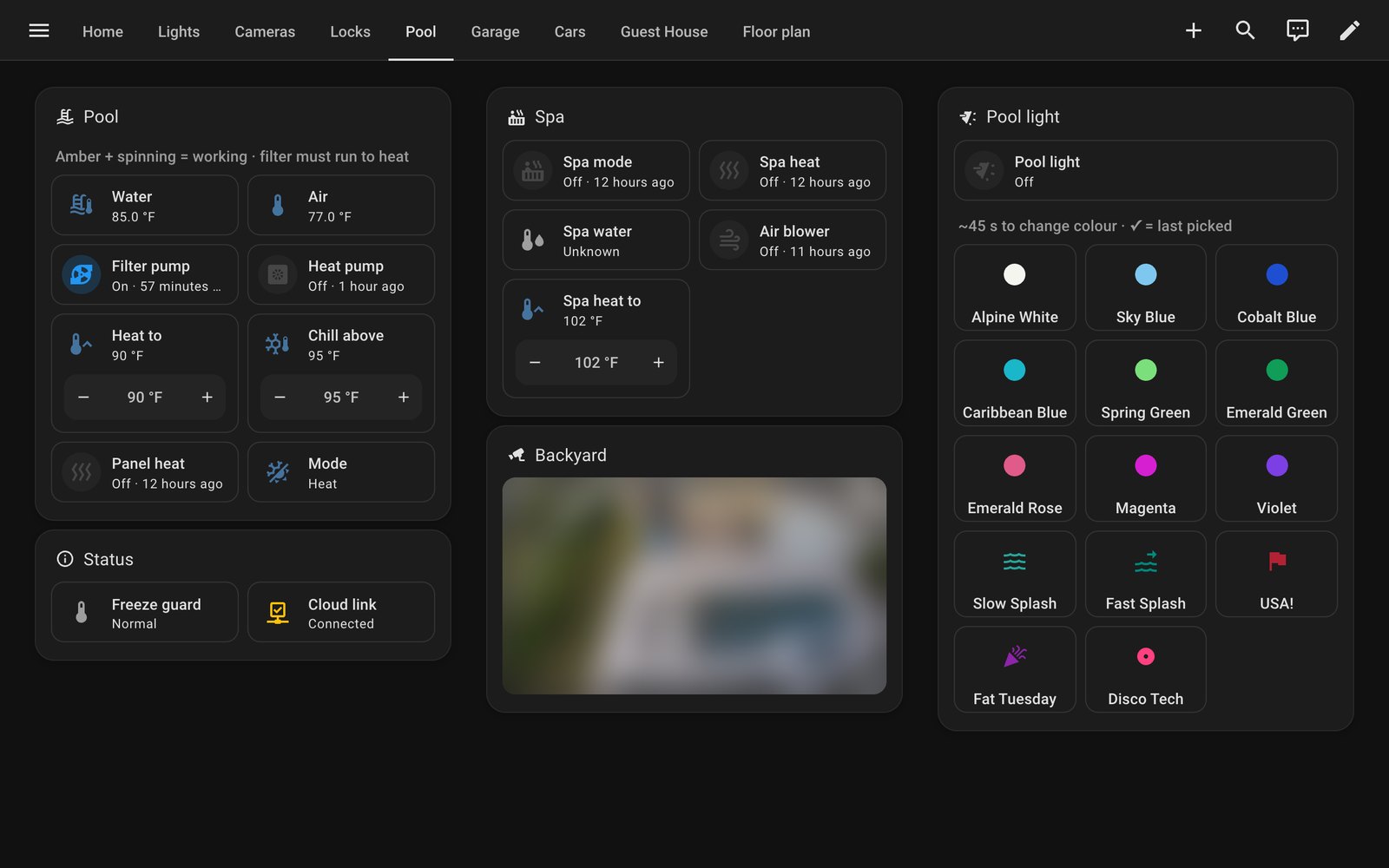
Task: Open the Floor plan tab
Action: coord(776,31)
